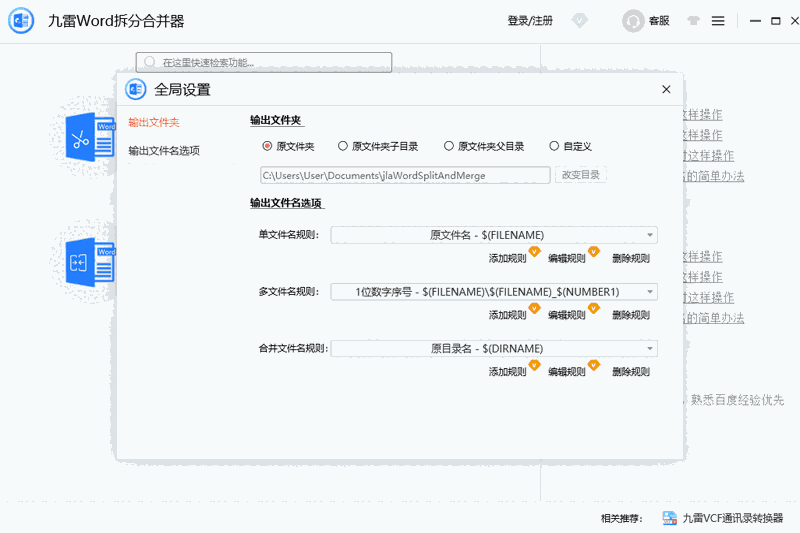The image size is (800, 533).
Task: Click the 九雷Word拆分合并器 app logo
Action: pos(21,21)
